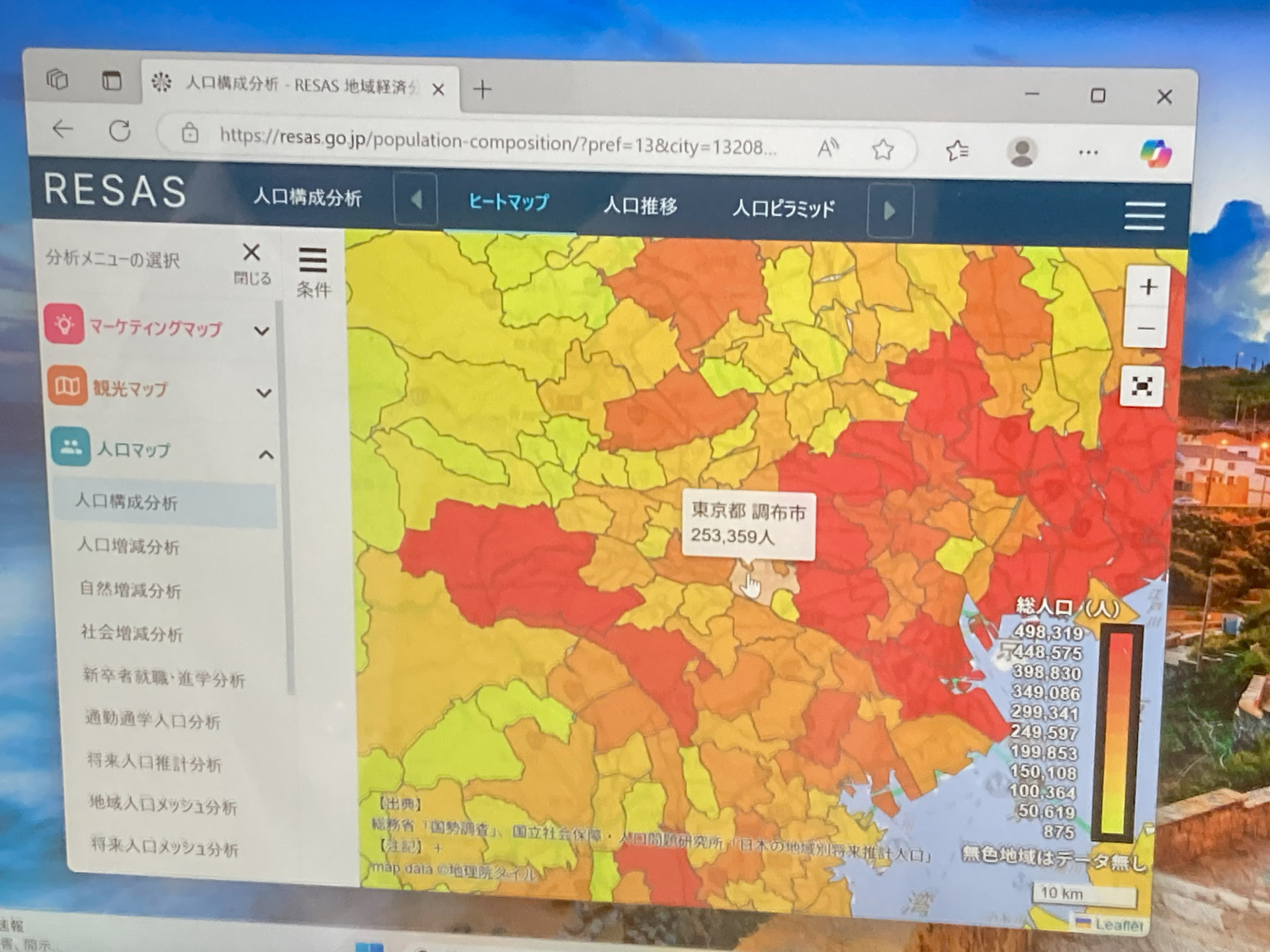Image resolution: width=1270 pixels, height=952 pixels.
Task: Reload the page with the refresh icon
Action: click(120, 131)
